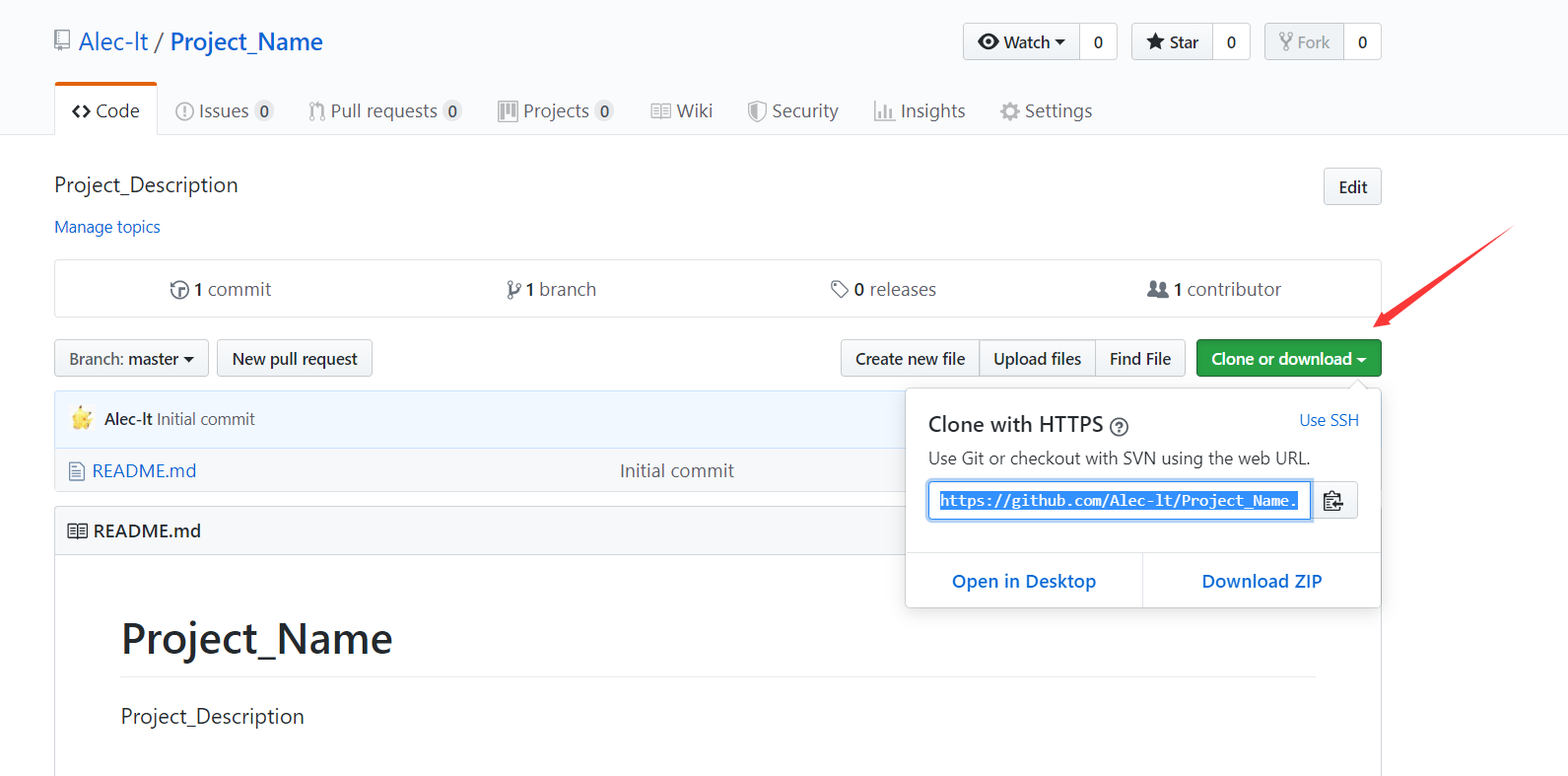The image size is (1568, 776).
Task: Click New pull request
Action: click(295, 359)
